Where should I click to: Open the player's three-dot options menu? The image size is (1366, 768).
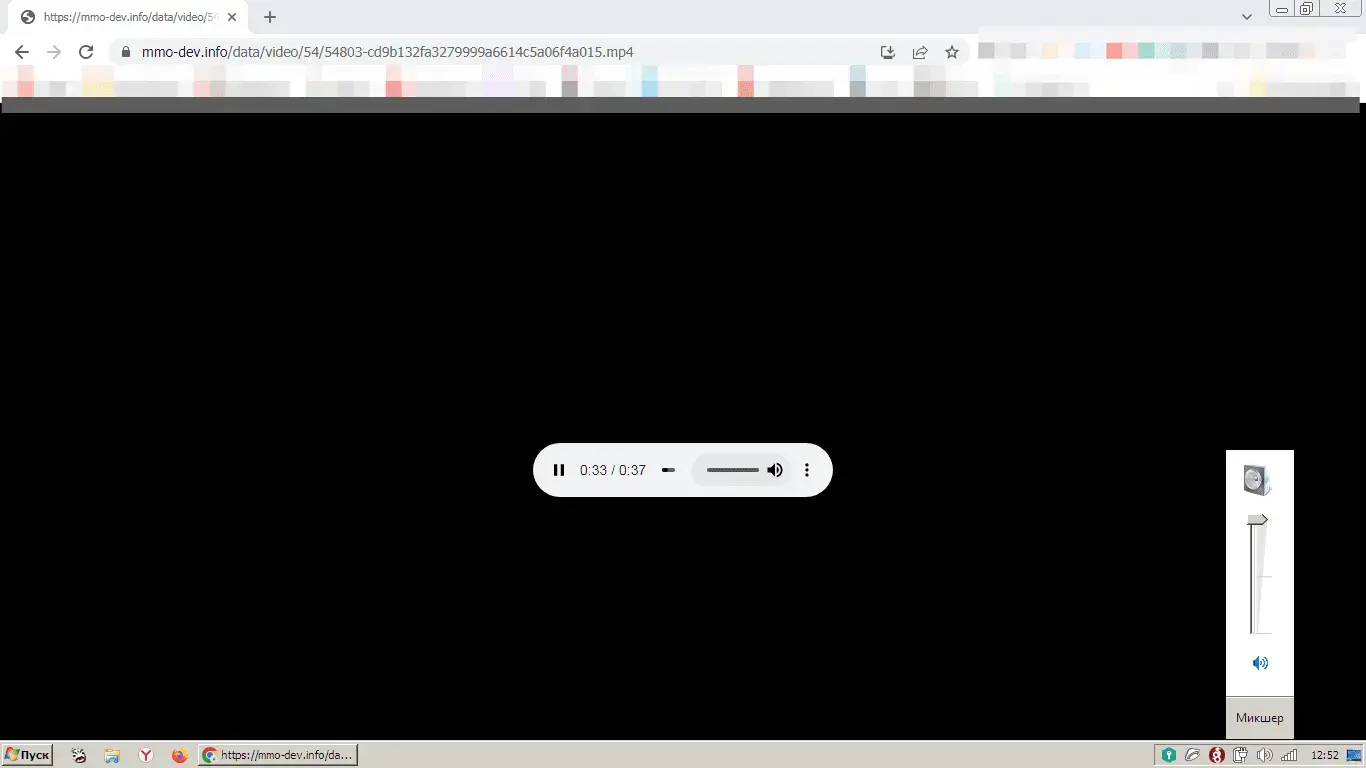click(807, 470)
